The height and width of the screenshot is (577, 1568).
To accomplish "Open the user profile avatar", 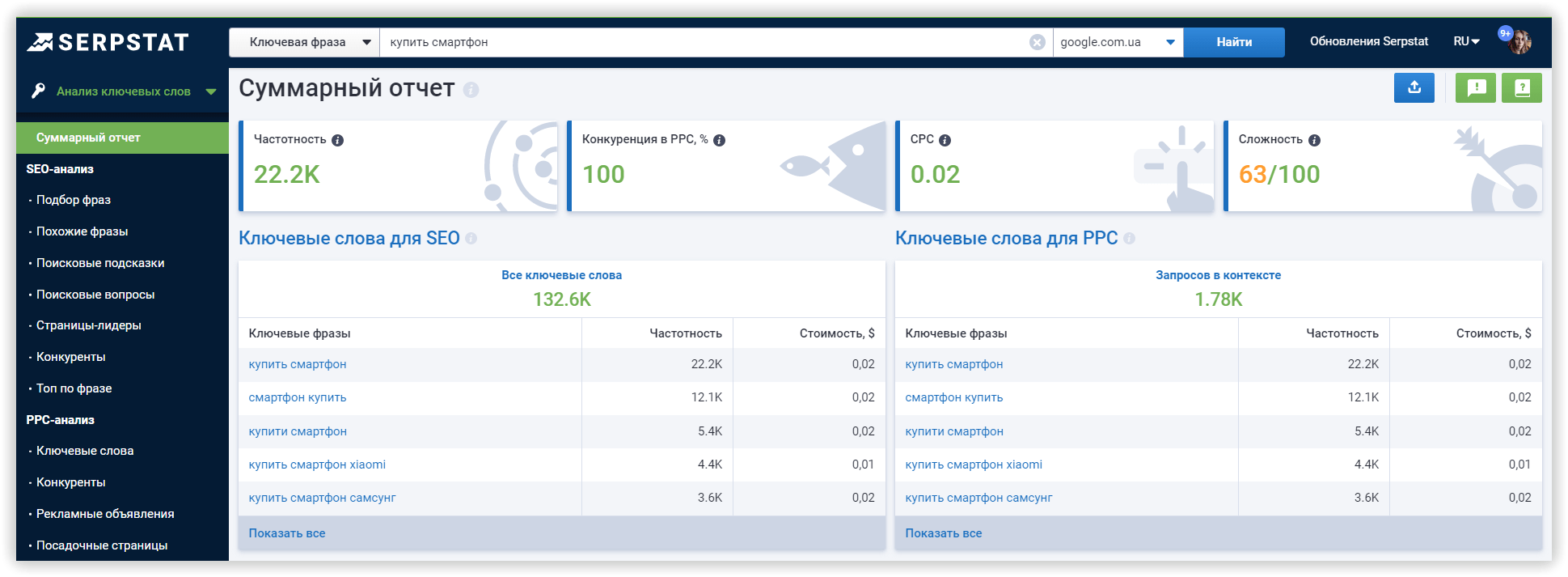I will point(1519,42).
